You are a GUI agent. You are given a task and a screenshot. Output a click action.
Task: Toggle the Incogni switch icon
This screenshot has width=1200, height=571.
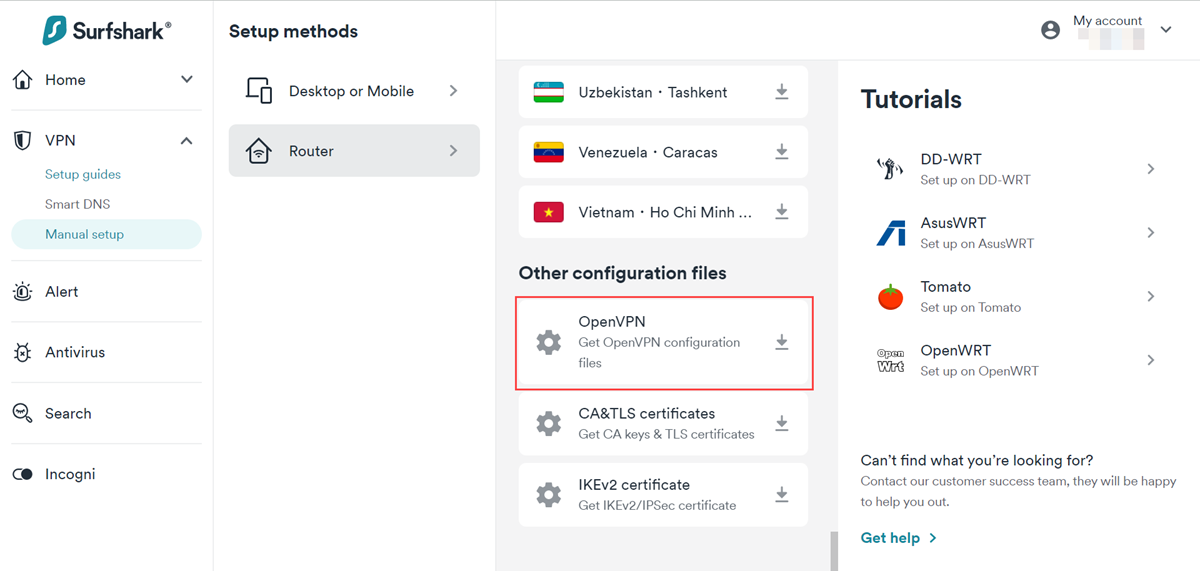click(22, 474)
